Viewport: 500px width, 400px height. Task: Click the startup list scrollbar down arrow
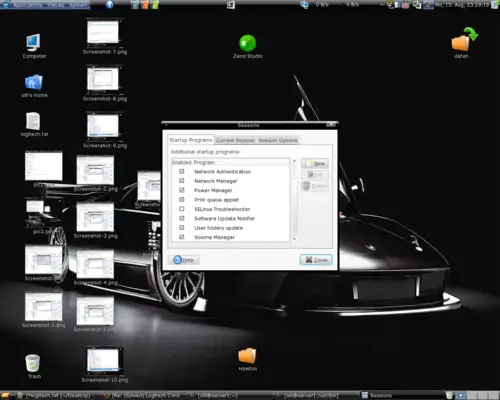(x=294, y=239)
